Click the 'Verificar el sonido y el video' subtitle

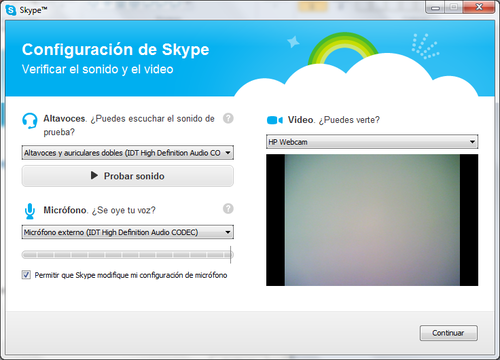point(98,69)
